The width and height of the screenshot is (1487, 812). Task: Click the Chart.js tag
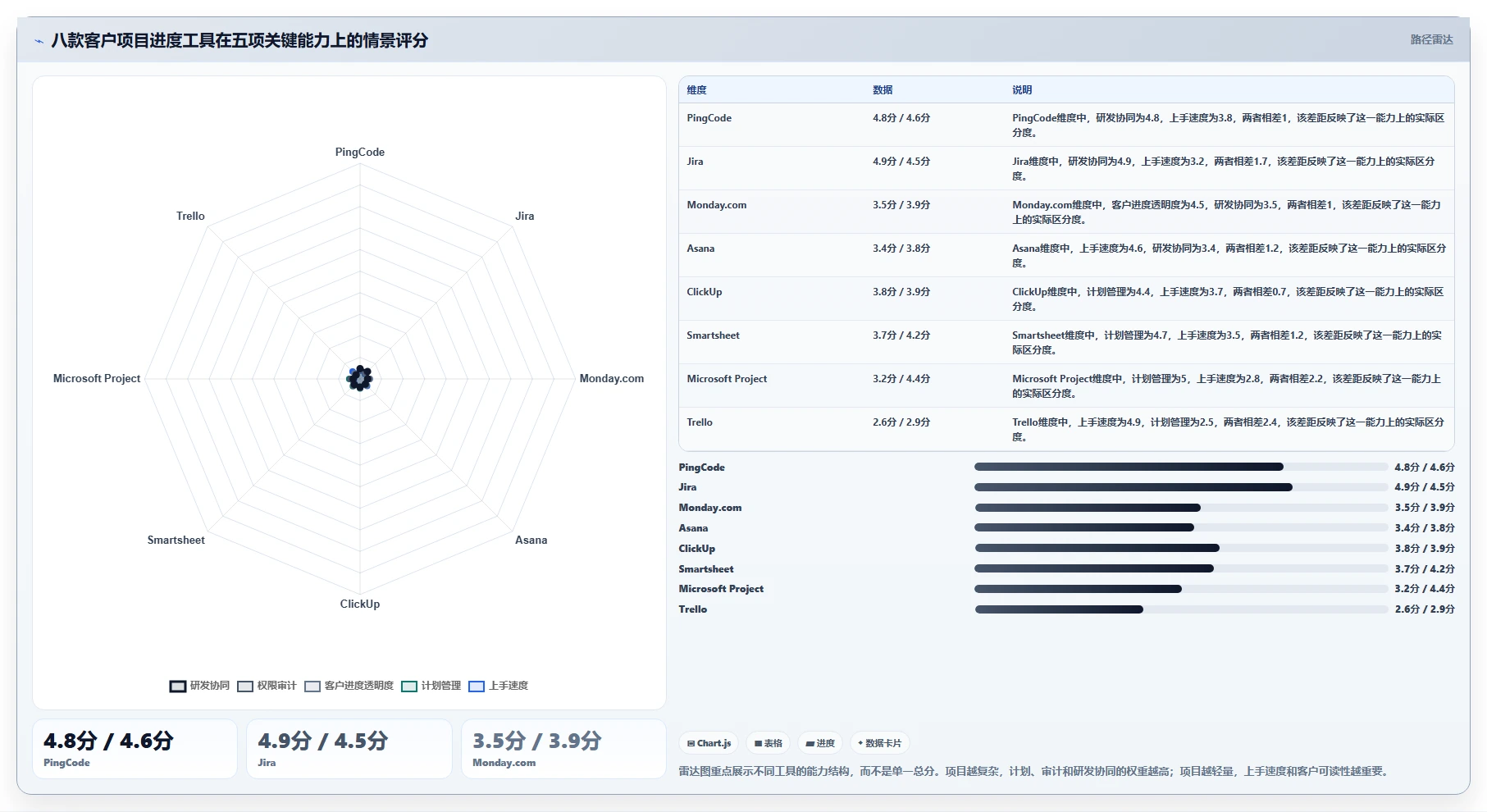[x=709, y=743]
